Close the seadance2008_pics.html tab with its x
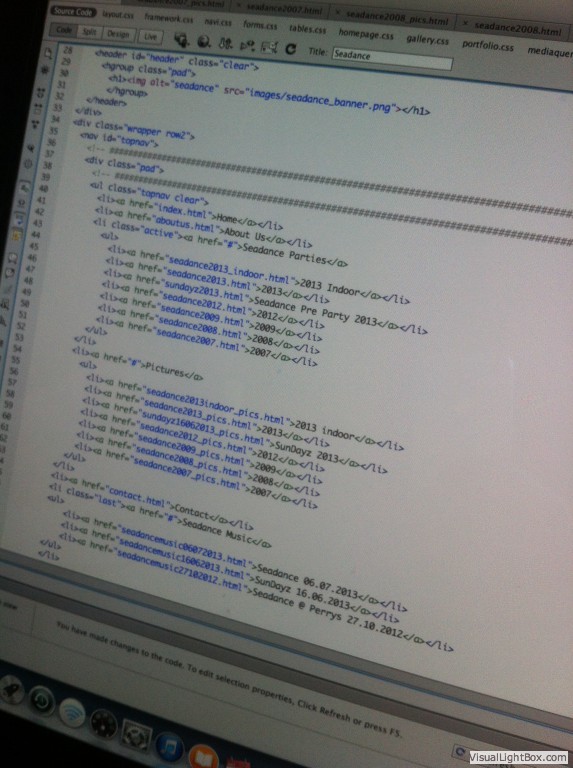Viewport: 573px width, 768px height. point(338,13)
